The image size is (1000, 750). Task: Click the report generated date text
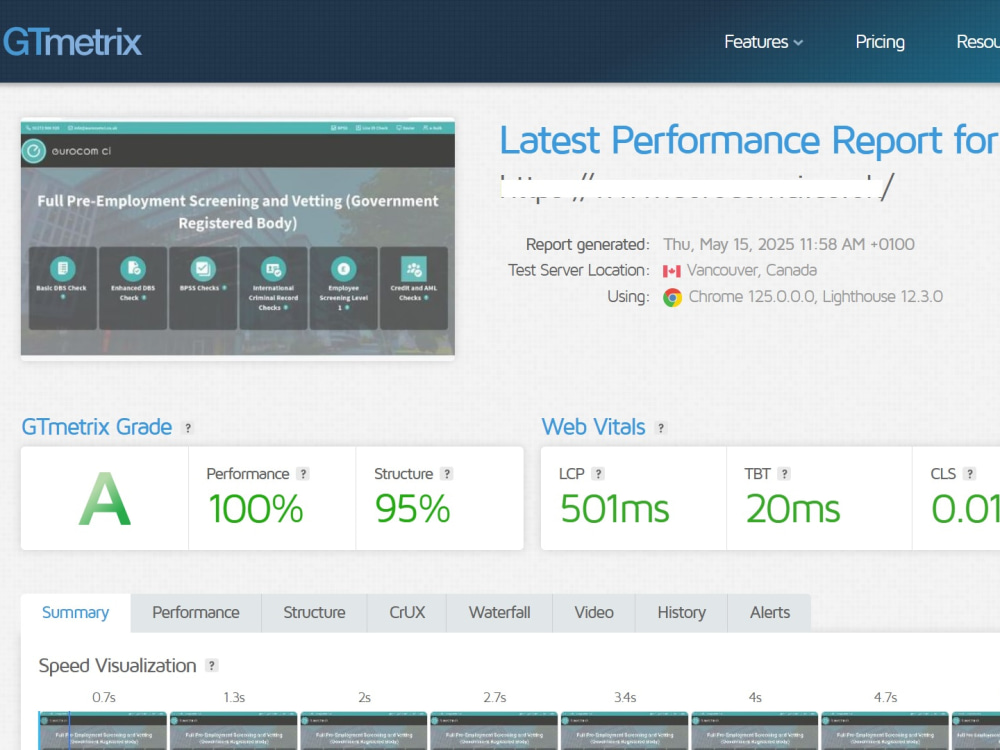789,244
